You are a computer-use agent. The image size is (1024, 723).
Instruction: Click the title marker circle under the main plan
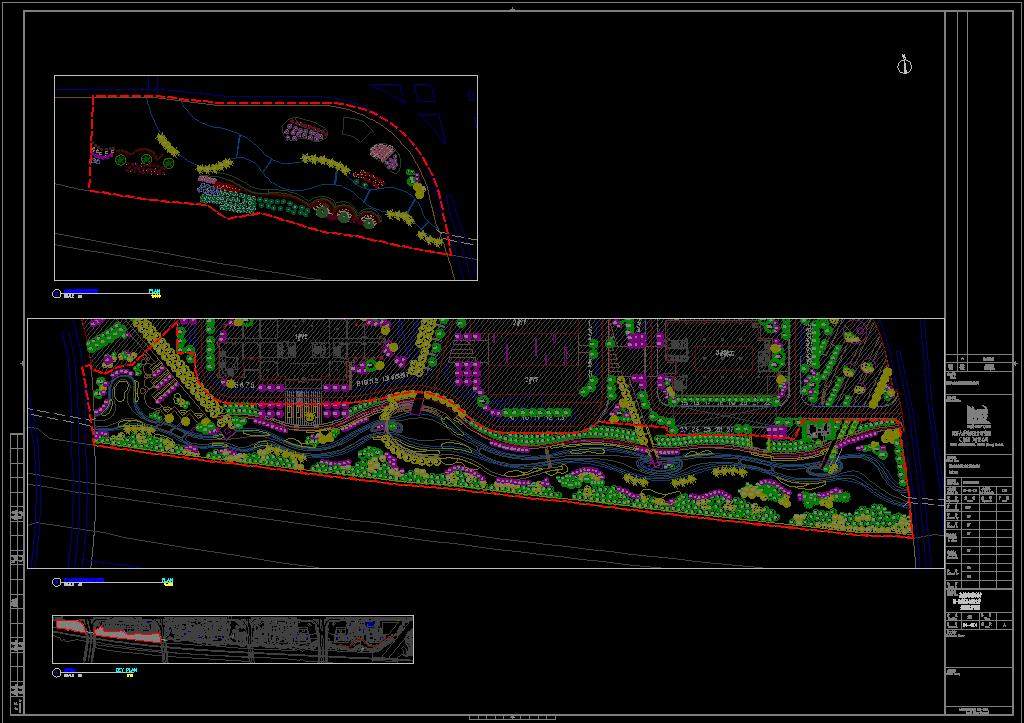tap(57, 581)
